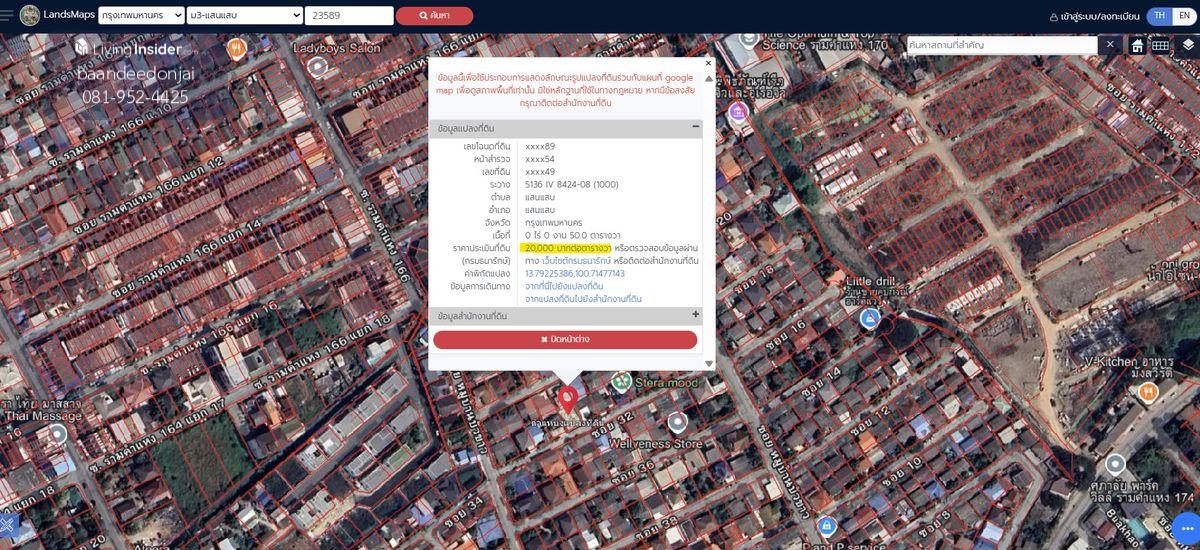Click the red ปิดหน้าต่าง close window button
The image size is (1200, 550).
(x=565, y=339)
